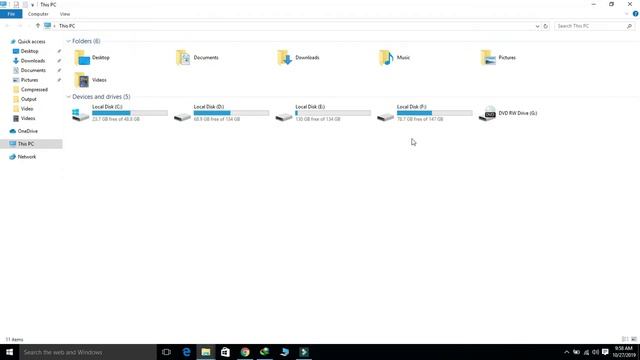Open Quick Access Toolbar customize dropdown
Screen dimensions: 640x360
(x=32, y=5)
